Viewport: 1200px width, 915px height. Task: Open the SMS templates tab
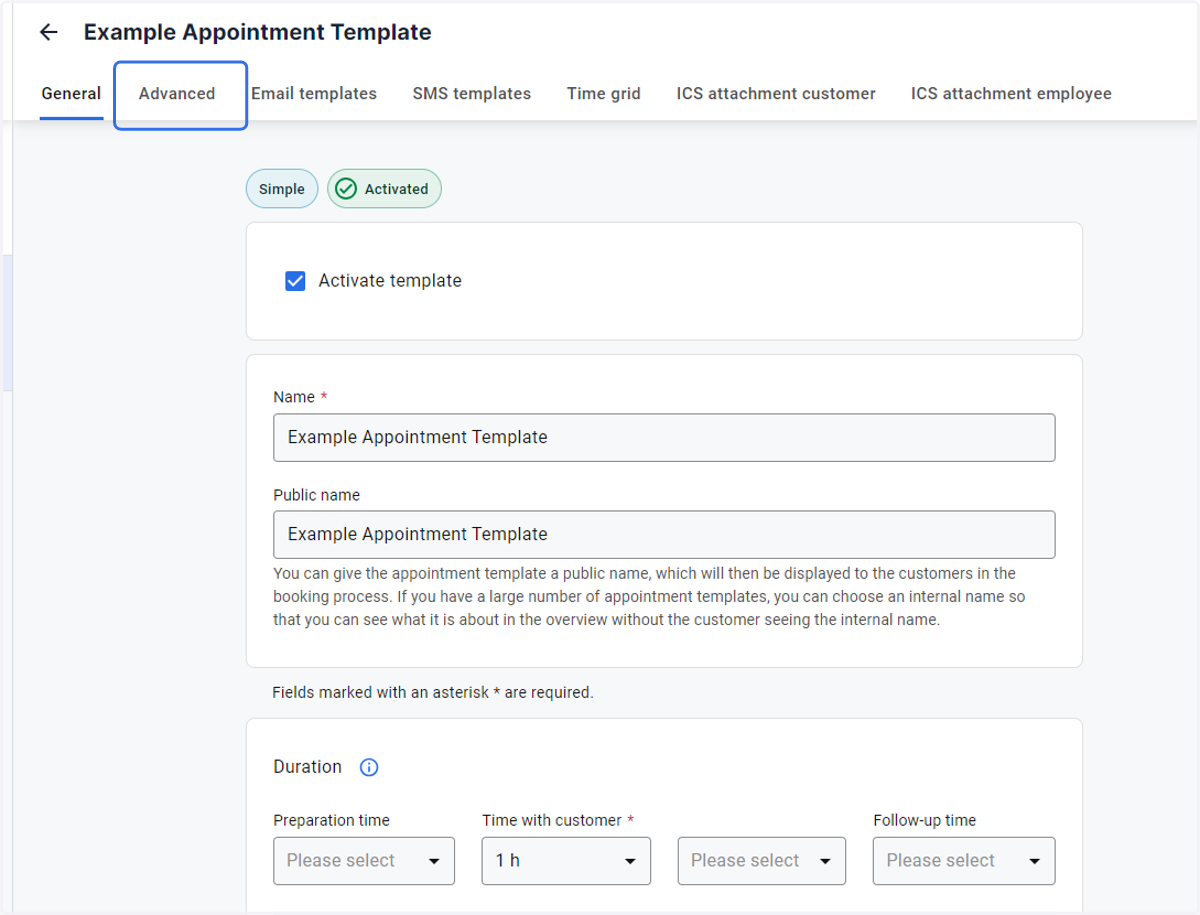tap(472, 94)
